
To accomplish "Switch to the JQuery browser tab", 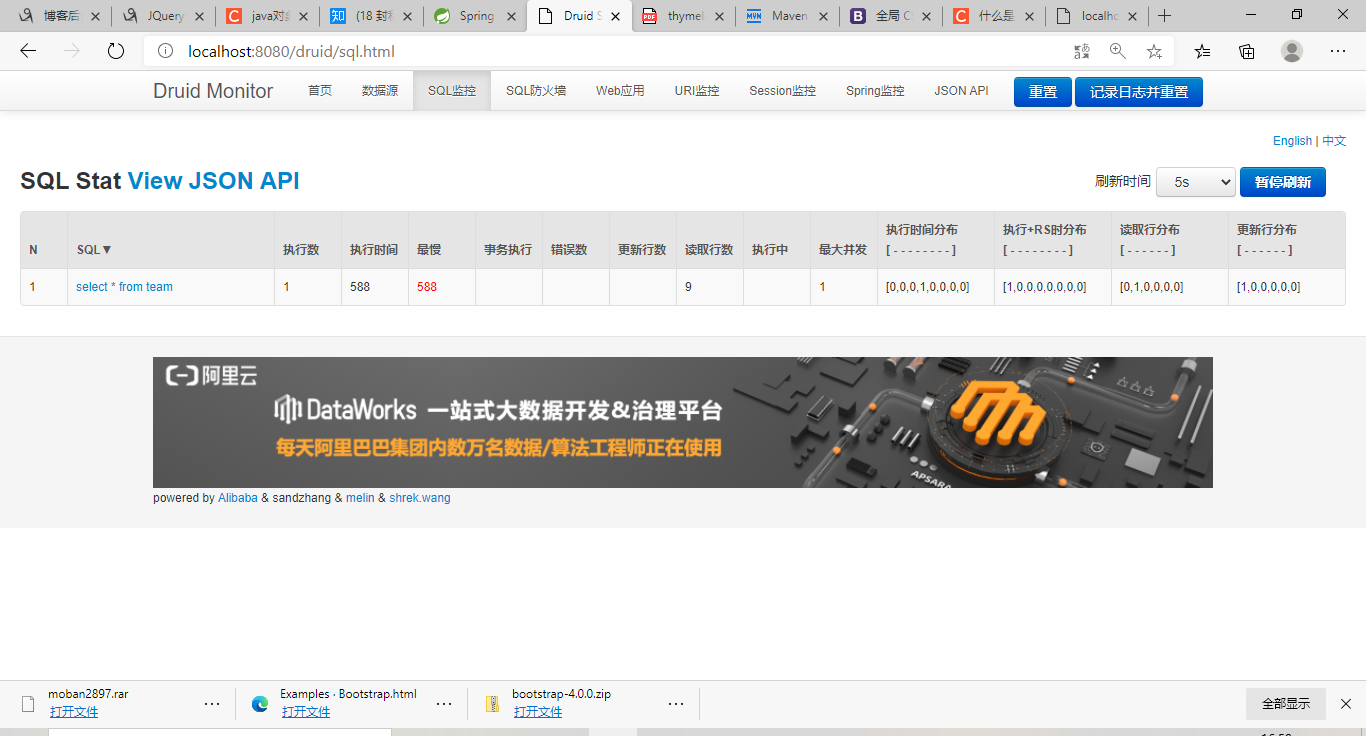I will [163, 16].
